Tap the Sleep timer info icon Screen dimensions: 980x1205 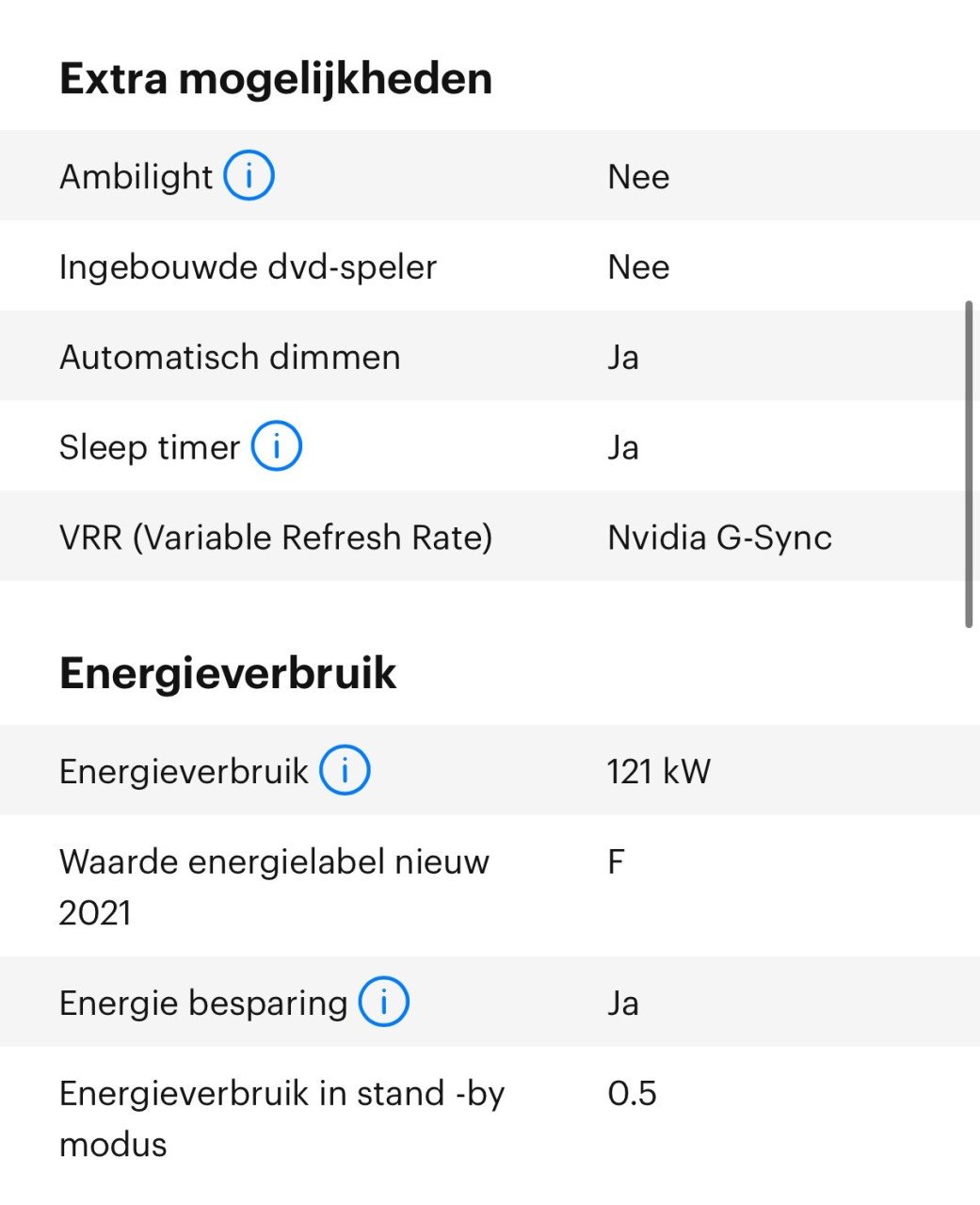click(276, 446)
